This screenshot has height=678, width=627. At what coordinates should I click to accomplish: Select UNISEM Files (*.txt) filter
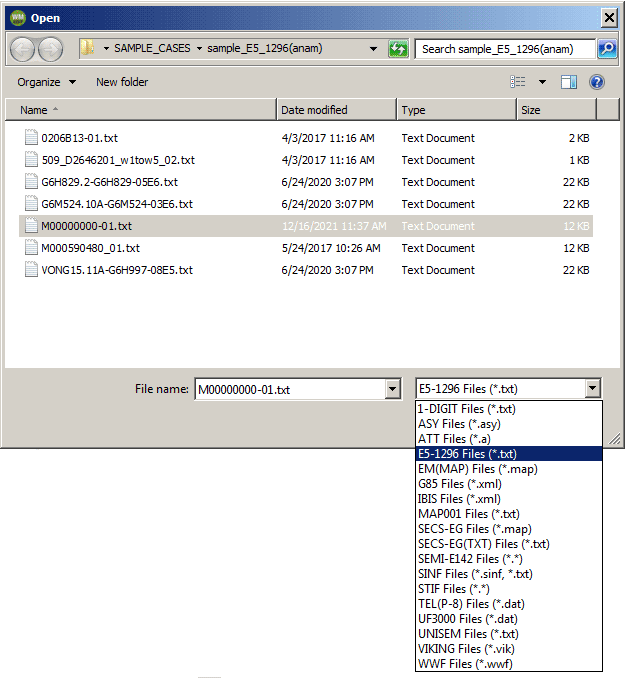pyautogui.click(x=509, y=633)
